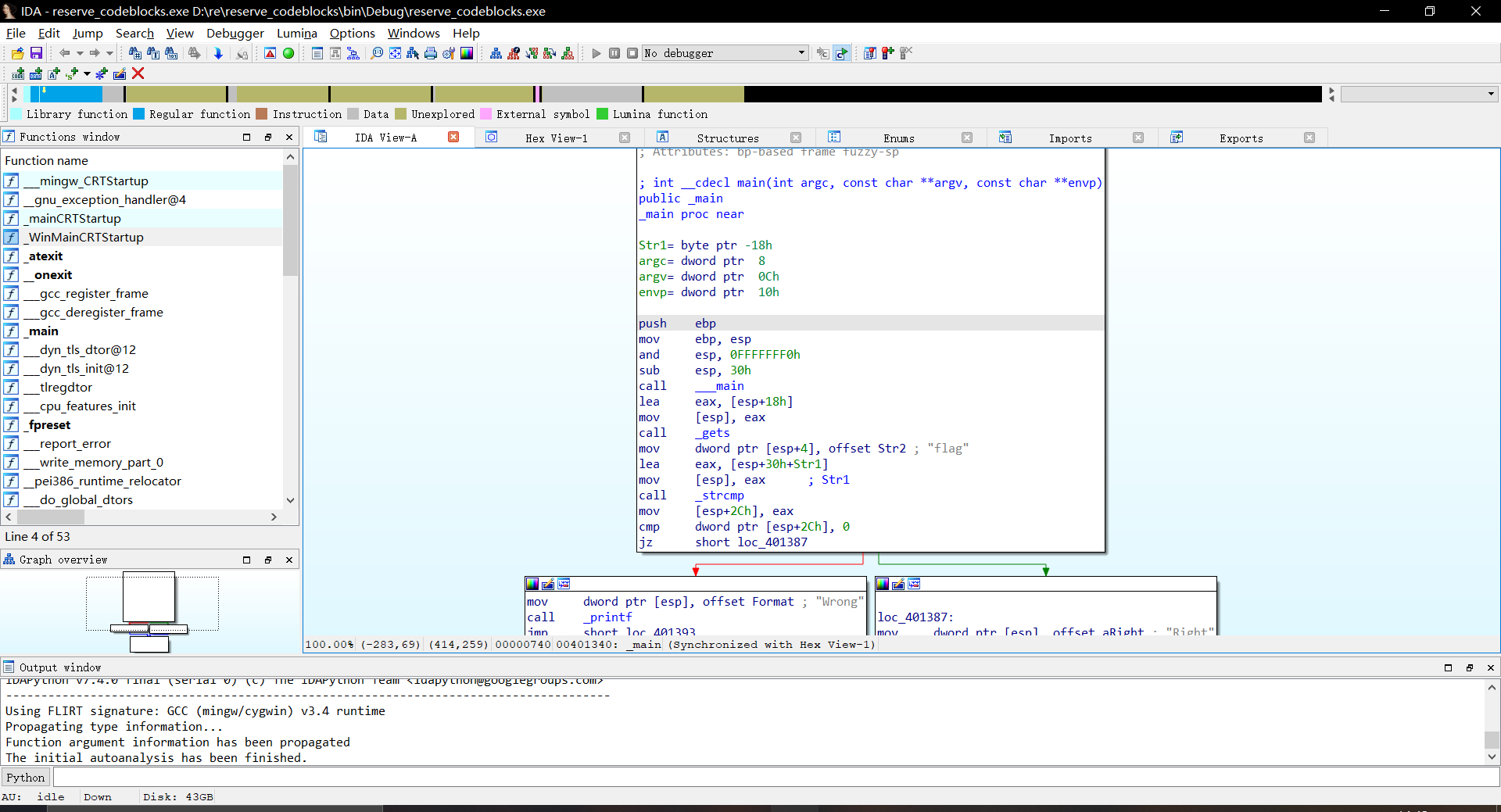Open the Lumina menu
Viewport: 1501px width, 812px height.
(297, 33)
